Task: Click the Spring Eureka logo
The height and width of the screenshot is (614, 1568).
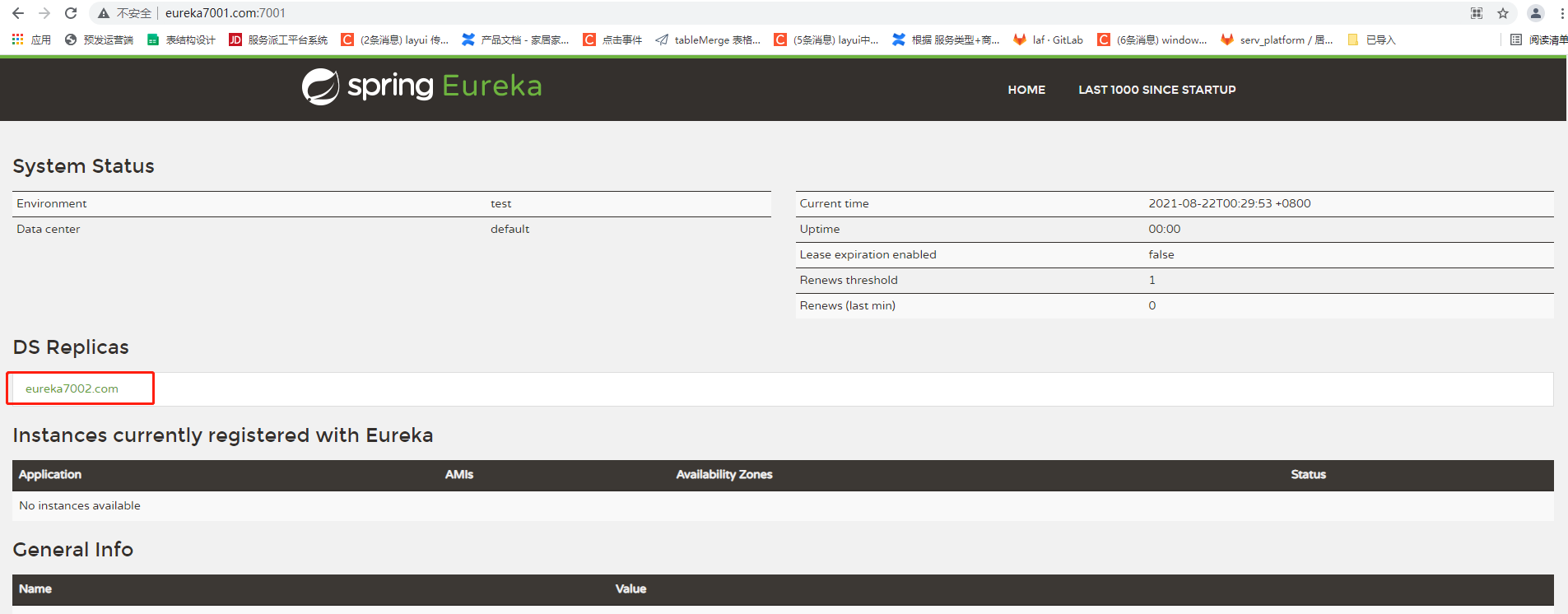Action: (421, 86)
